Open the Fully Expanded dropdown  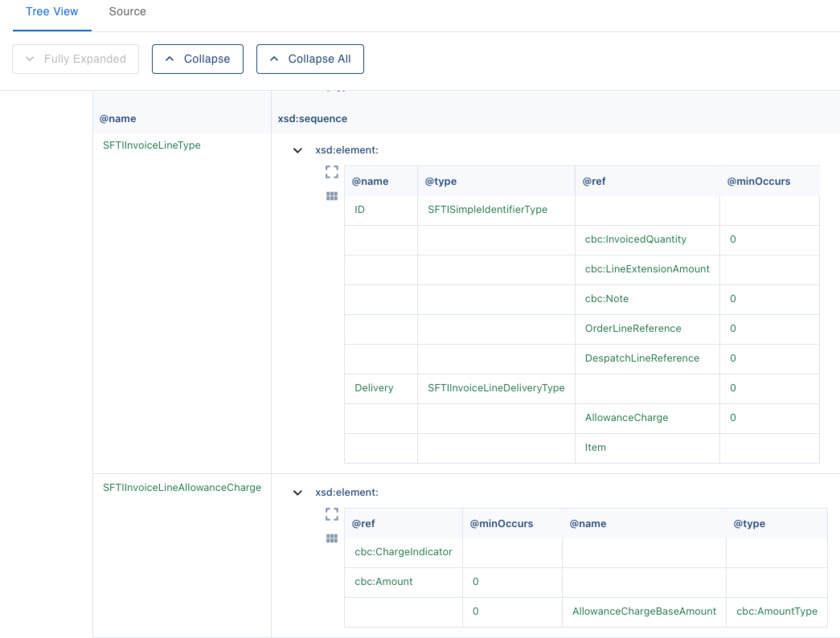75,59
